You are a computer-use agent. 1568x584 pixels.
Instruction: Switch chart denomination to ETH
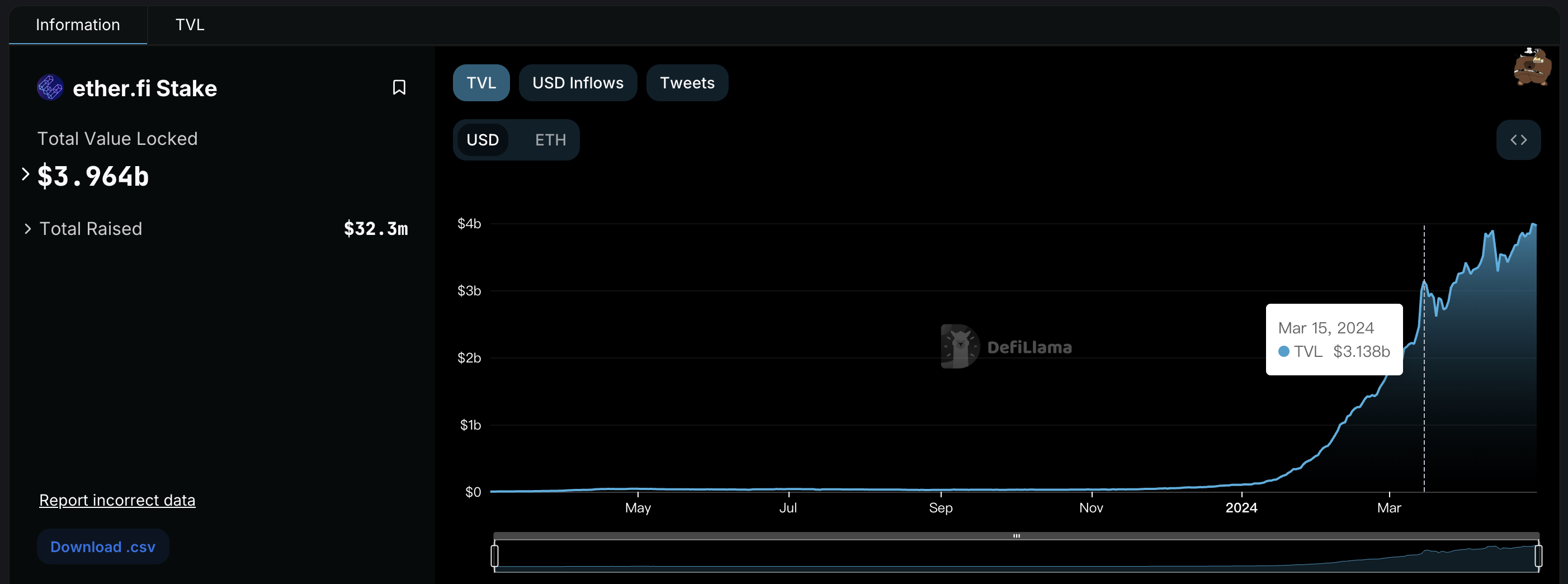pyautogui.click(x=550, y=140)
